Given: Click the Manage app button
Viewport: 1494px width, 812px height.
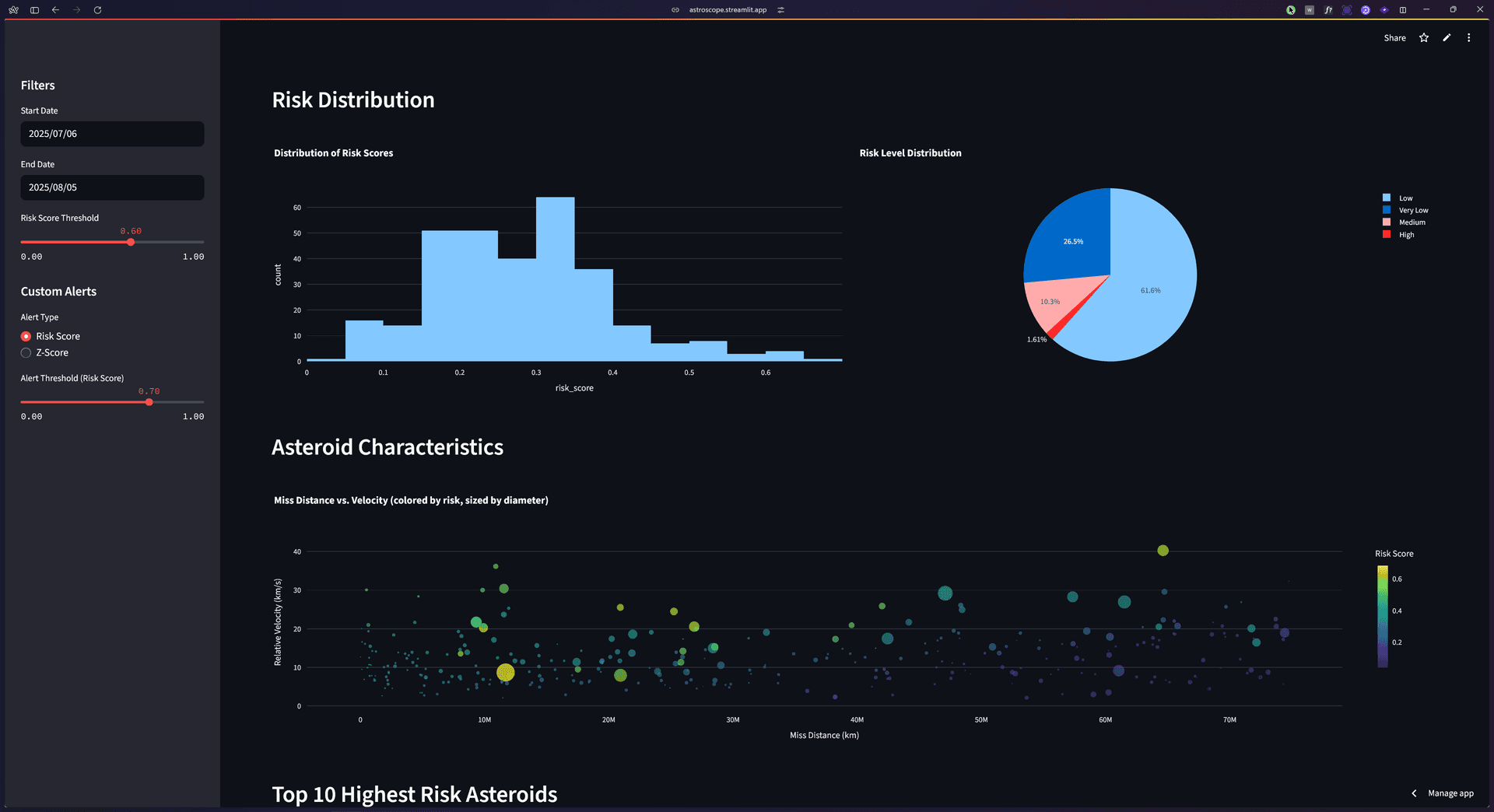Looking at the screenshot, I should pyautogui.click(x=1450, y=793).
